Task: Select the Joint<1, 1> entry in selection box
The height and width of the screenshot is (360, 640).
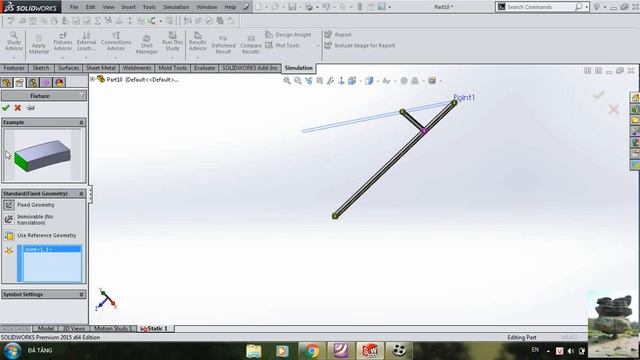Action: [x=52, y=249]
